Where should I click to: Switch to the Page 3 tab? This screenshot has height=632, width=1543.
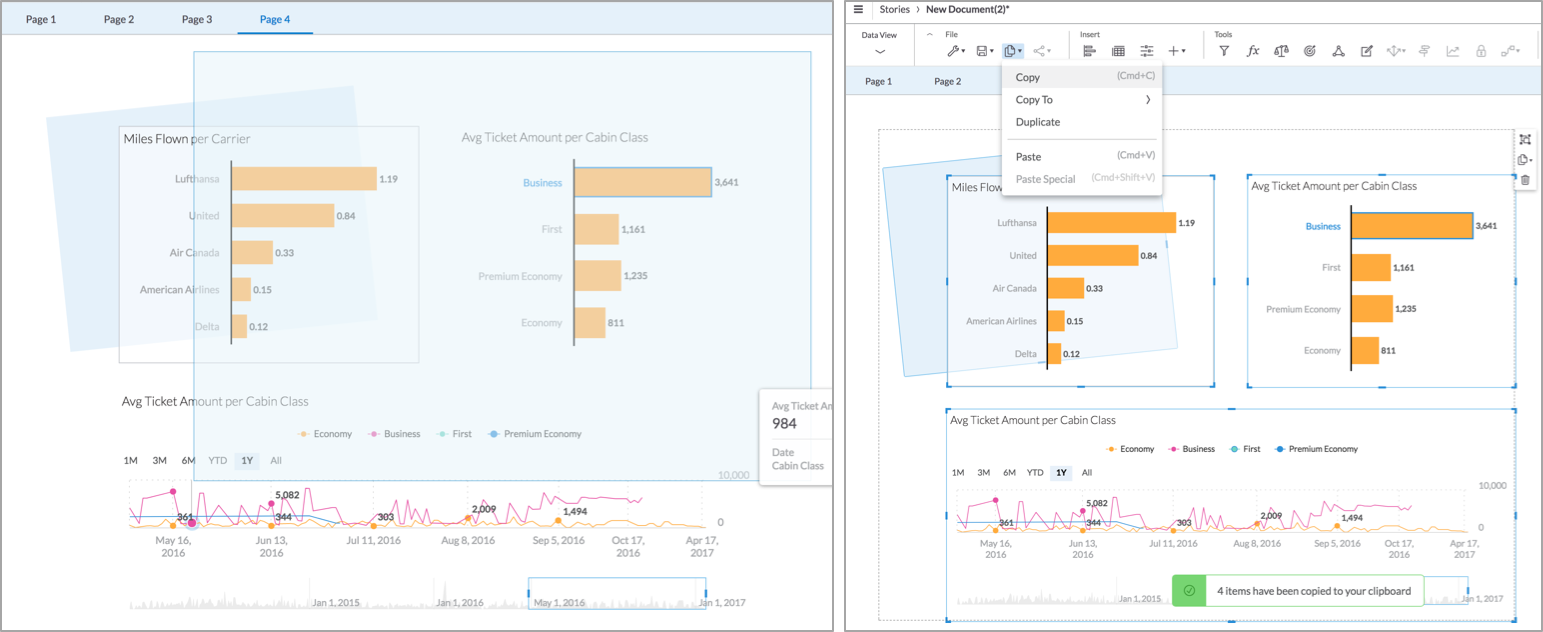click(197, 19)
